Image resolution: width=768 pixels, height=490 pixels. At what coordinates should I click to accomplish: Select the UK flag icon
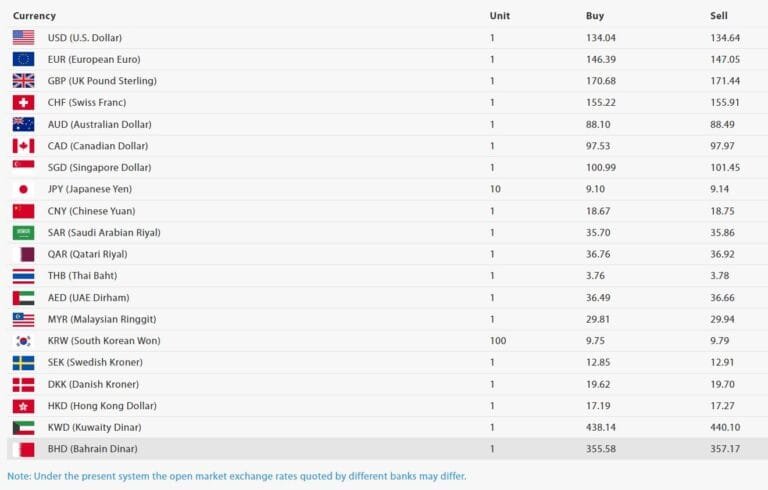[x=23, y=81]
